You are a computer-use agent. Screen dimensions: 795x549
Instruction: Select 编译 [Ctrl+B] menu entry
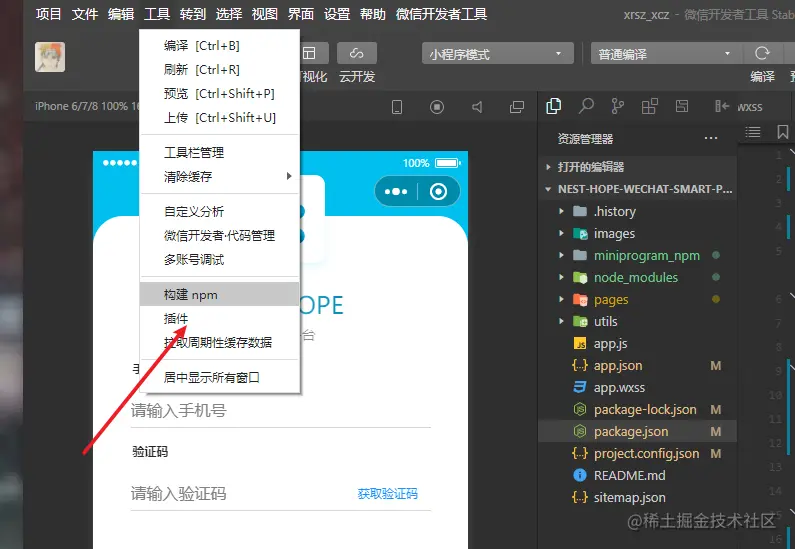coord(220,46)
